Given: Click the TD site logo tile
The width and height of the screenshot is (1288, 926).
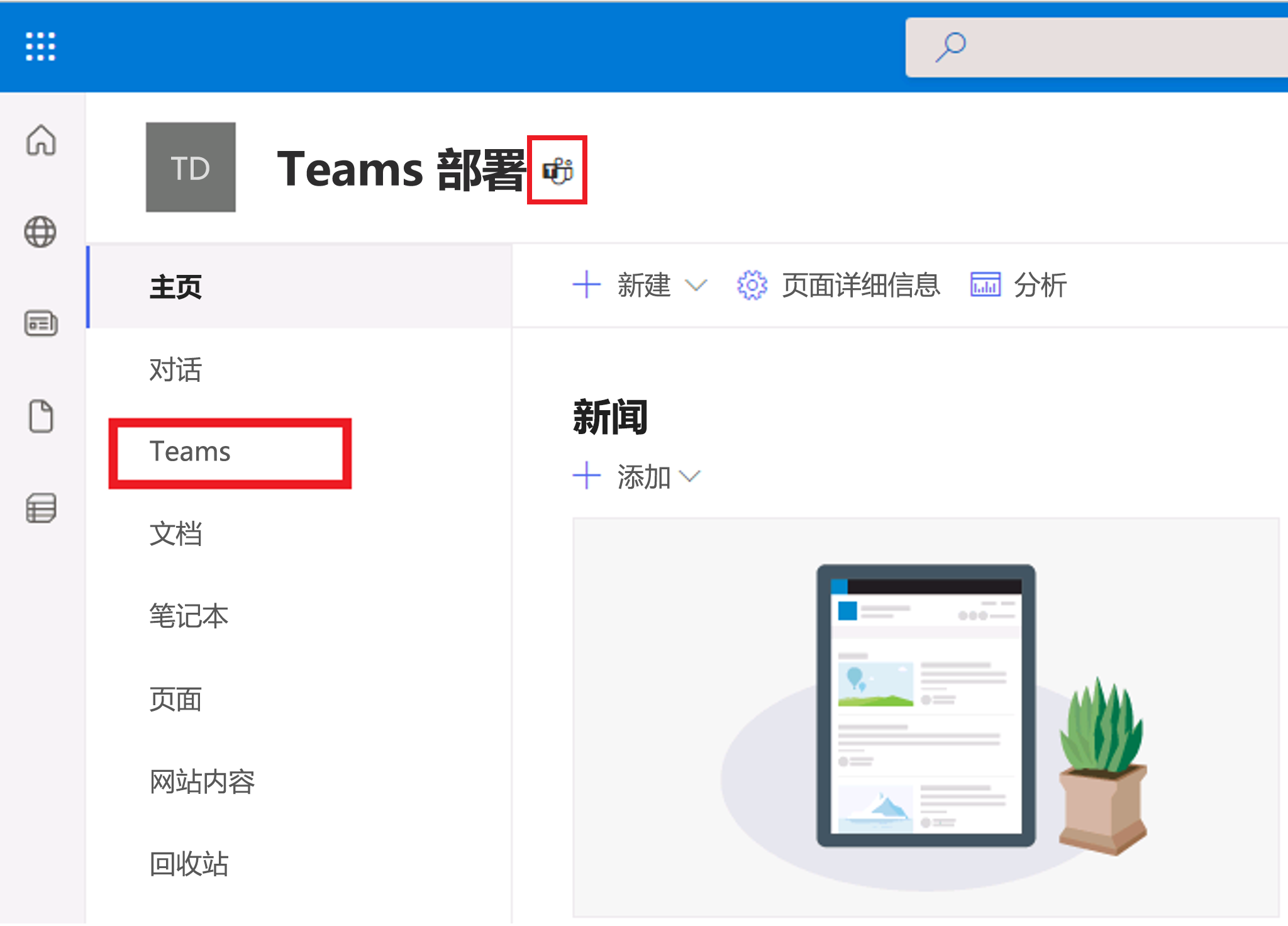Looking at the screenshot, I should tap(191, 167).
